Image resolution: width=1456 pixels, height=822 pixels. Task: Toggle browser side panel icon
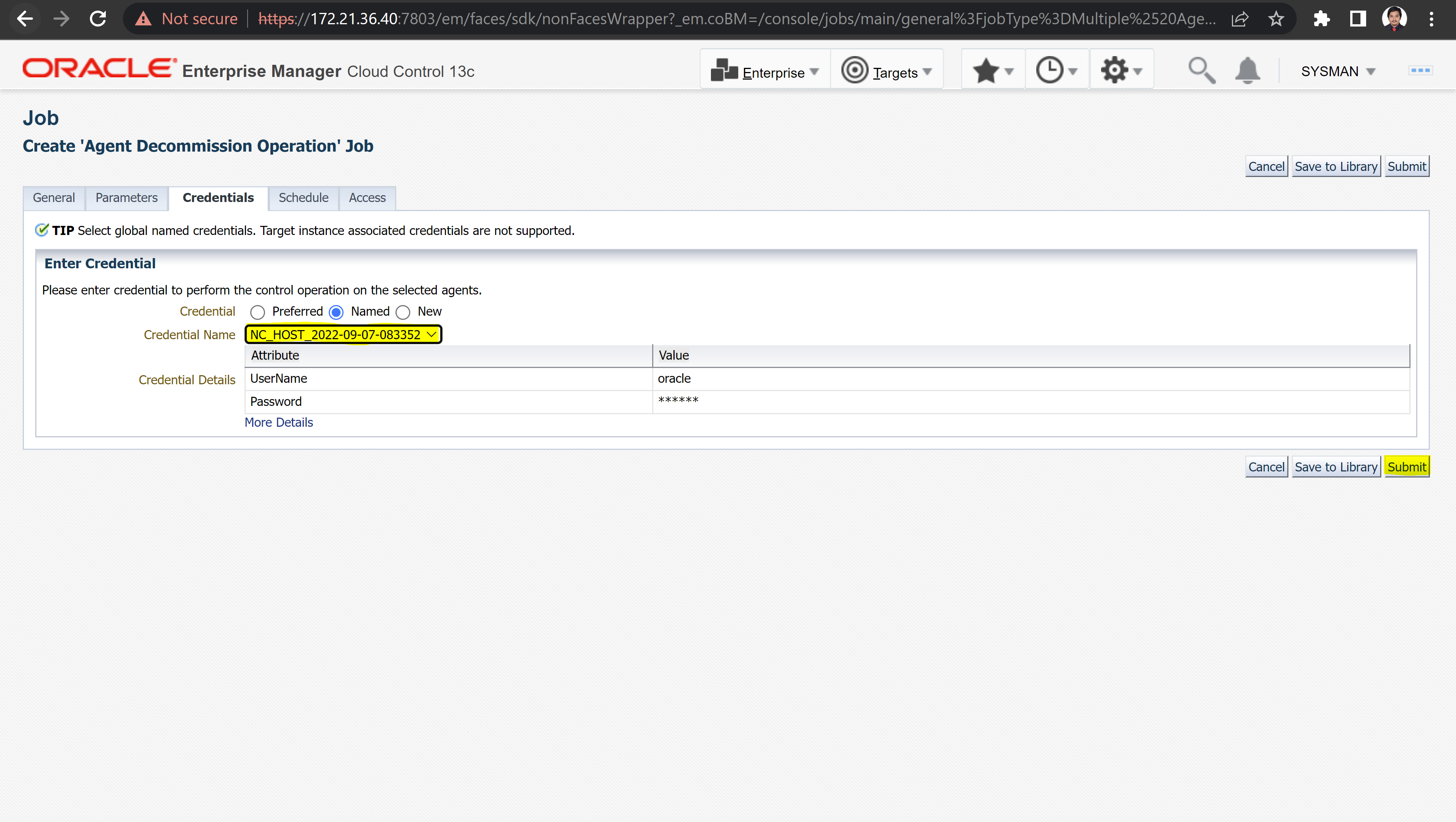click(x=1358, y=19)
